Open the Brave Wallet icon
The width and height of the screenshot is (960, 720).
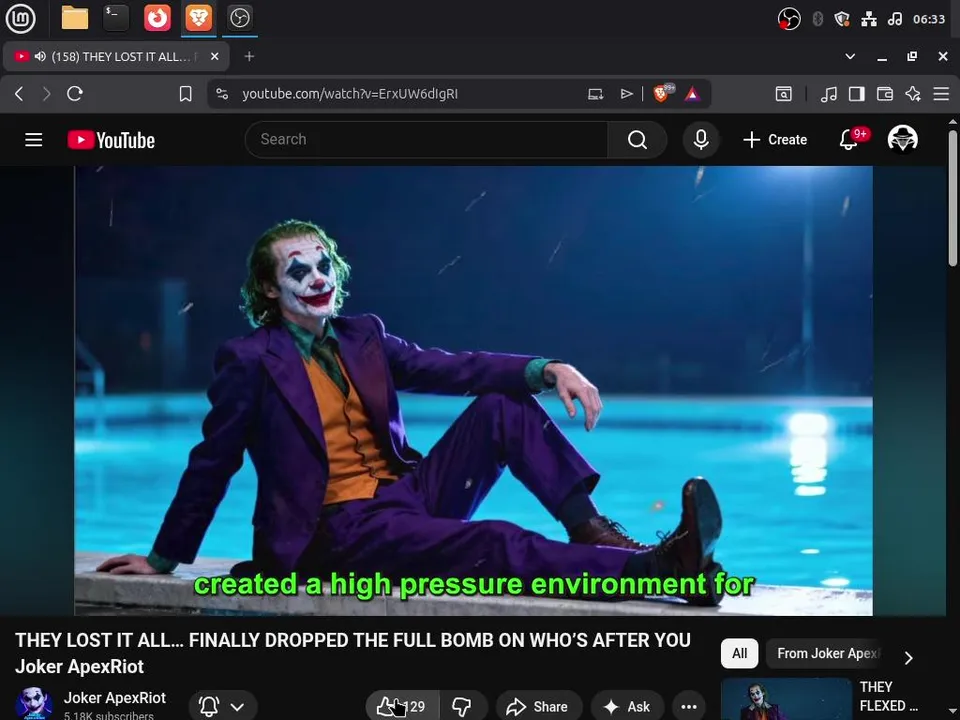885,94
